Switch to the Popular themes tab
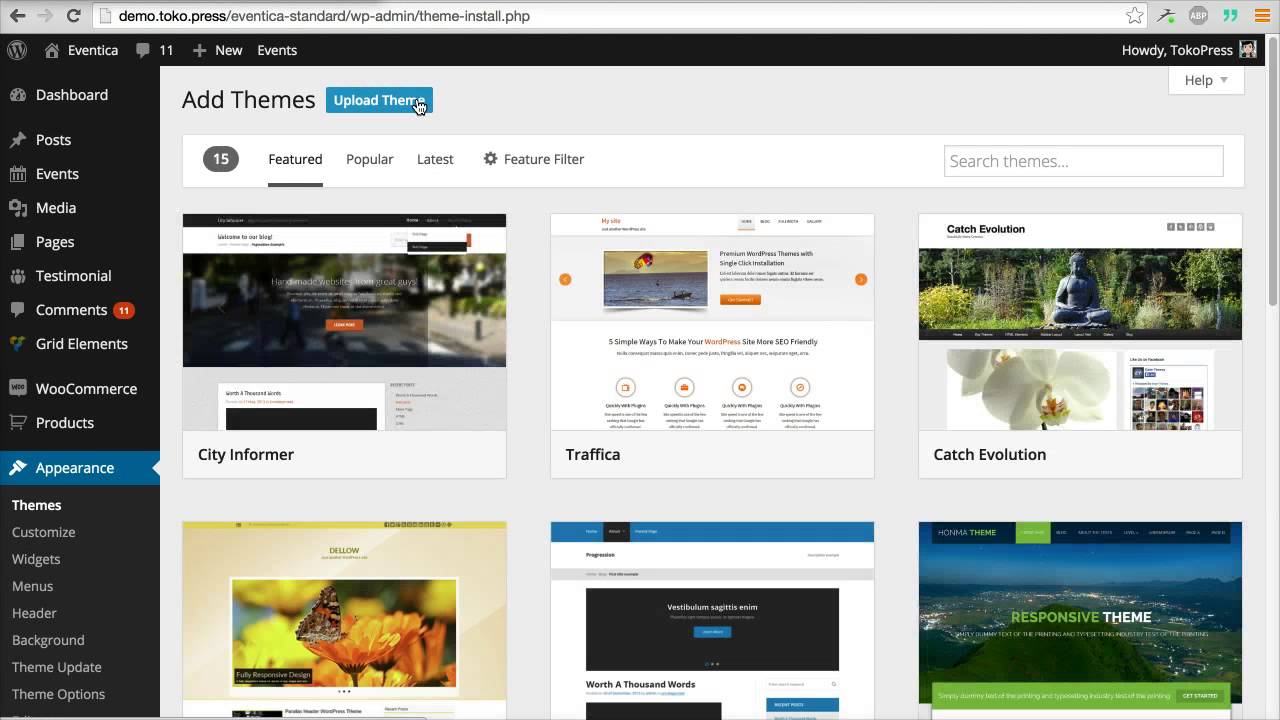The height and width of the screenshot is (720, 1280). [x=370, y=159]
